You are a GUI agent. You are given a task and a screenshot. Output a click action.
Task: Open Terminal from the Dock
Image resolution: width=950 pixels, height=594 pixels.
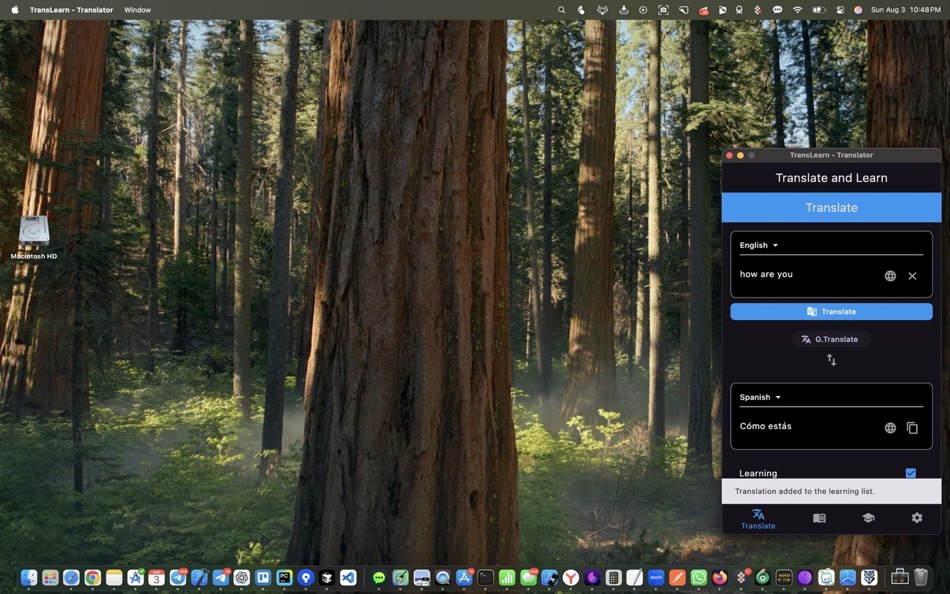(485, 578)
